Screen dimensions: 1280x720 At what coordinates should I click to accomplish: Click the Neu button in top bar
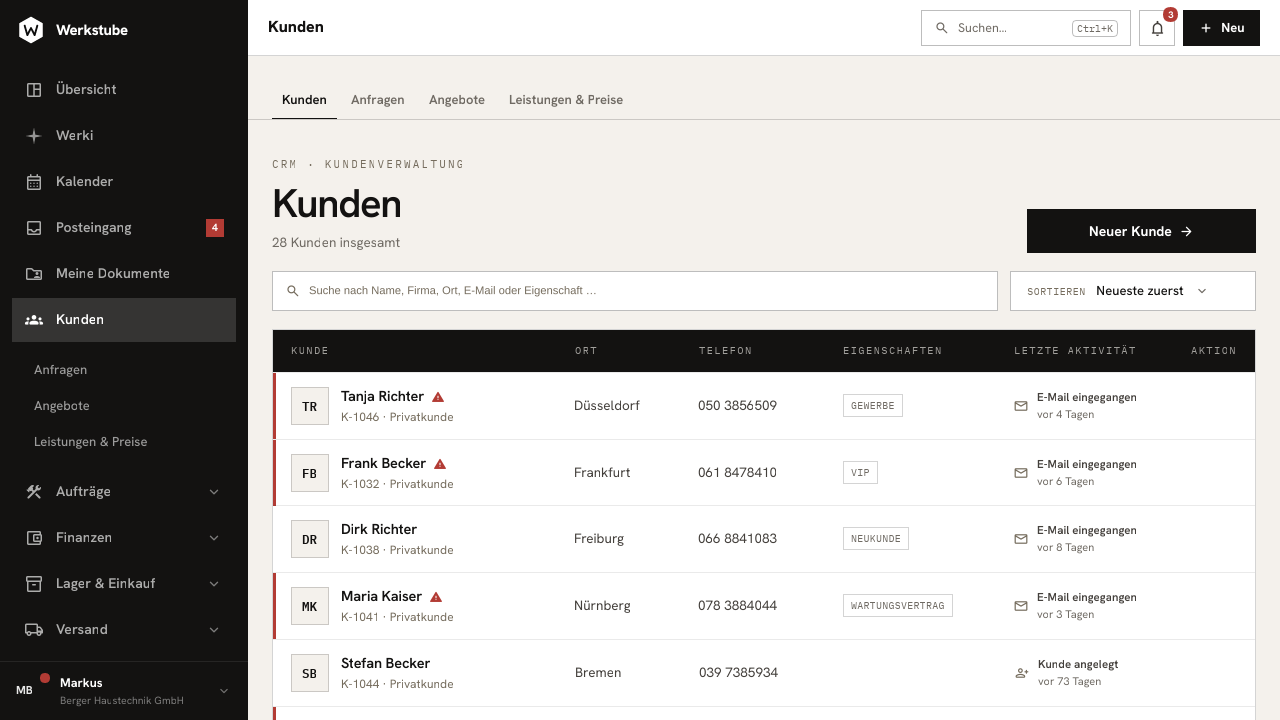[x=1221, y=28]
